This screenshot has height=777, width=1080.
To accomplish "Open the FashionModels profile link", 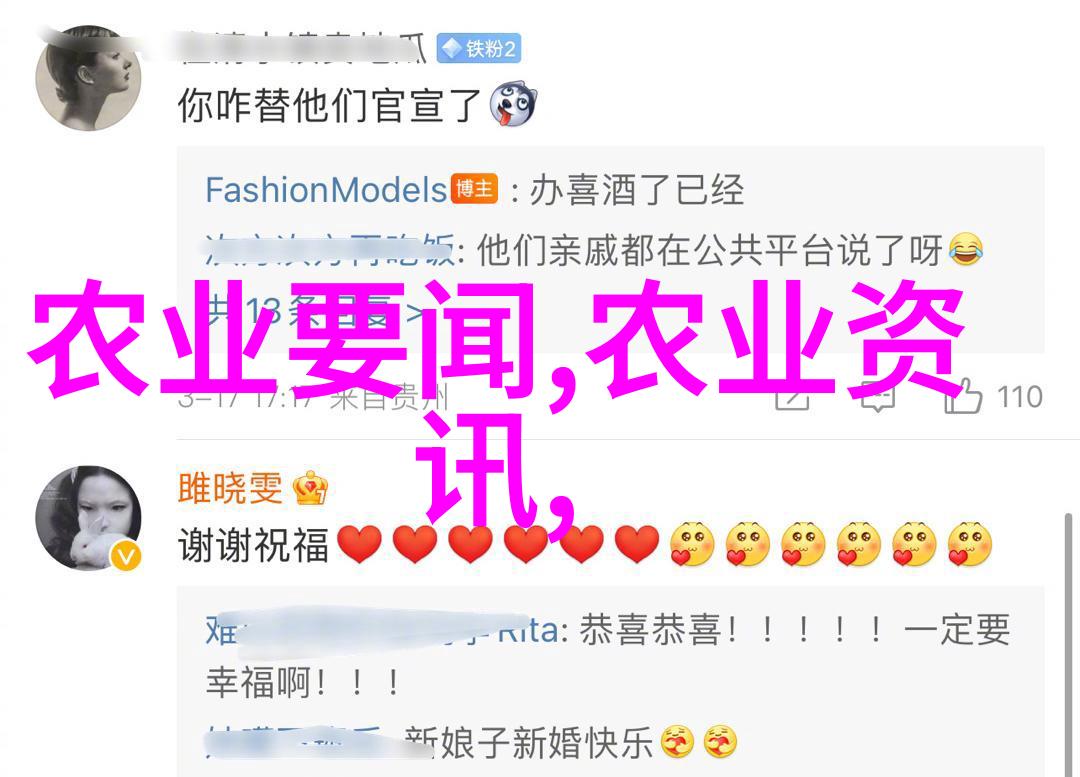I will click(x=326, y=189).
